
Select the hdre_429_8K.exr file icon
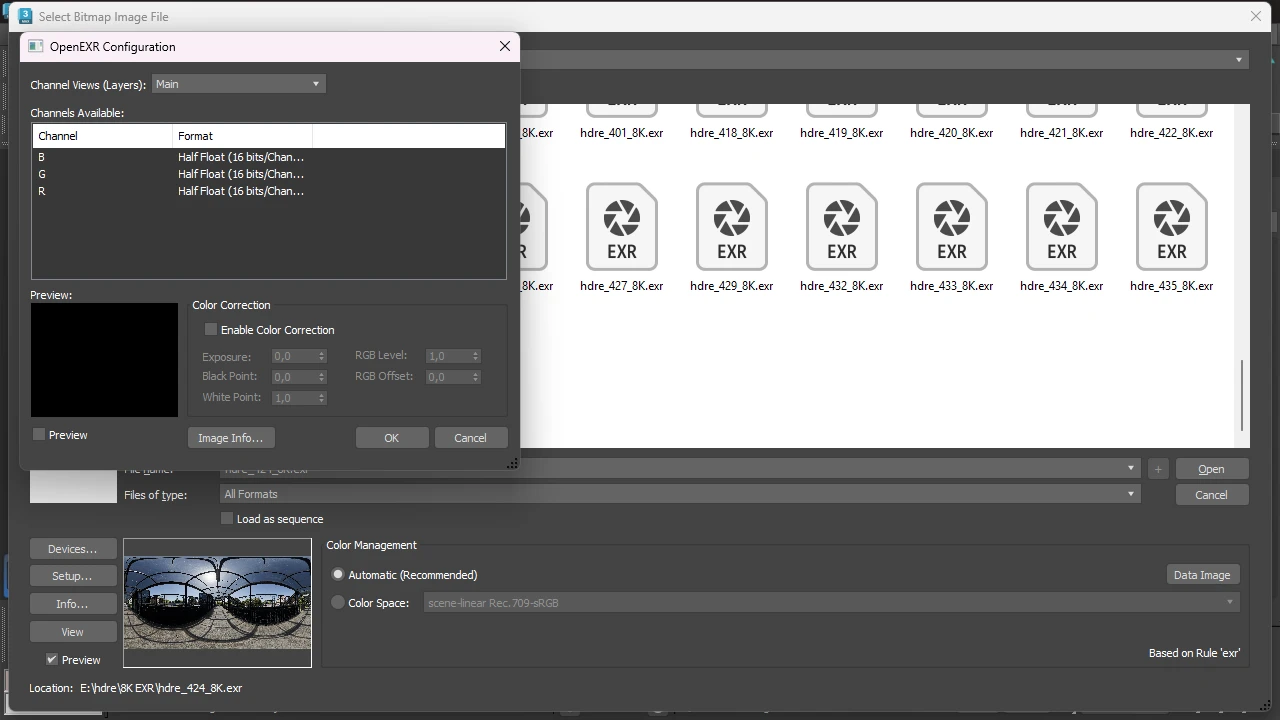[x=731, y=227]
